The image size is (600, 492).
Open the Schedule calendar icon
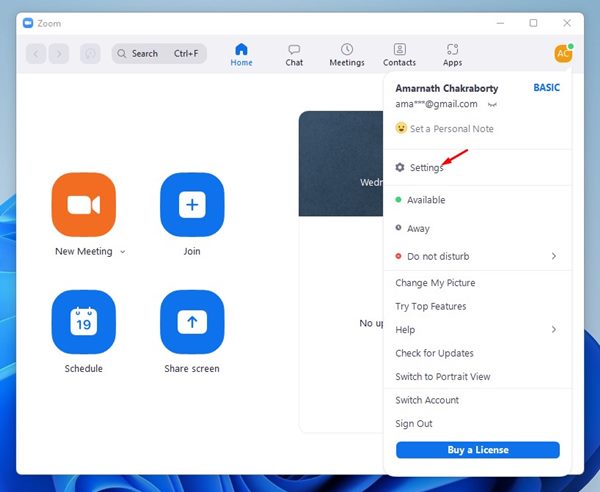[83, 322]
